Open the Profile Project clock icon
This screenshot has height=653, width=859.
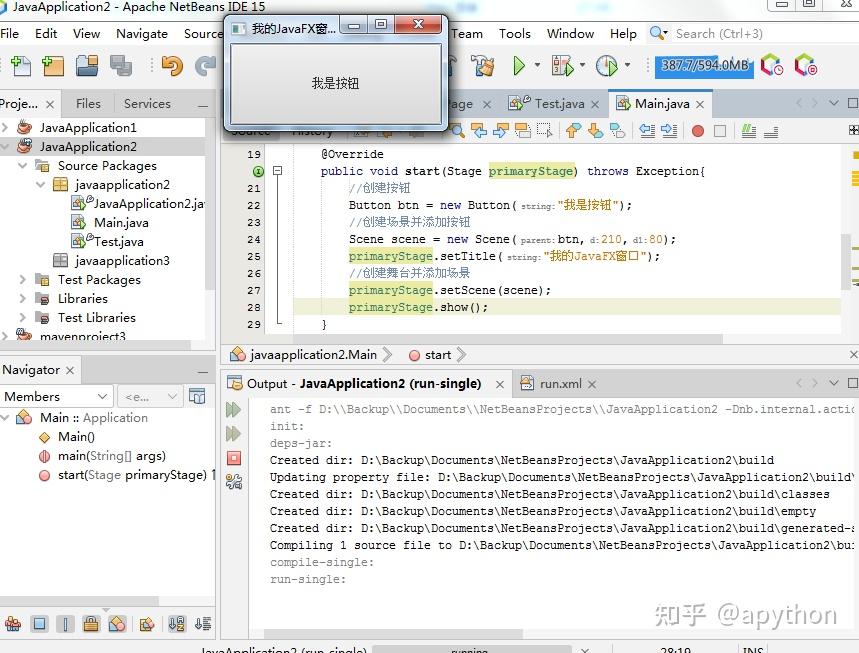tap(610, 64)
